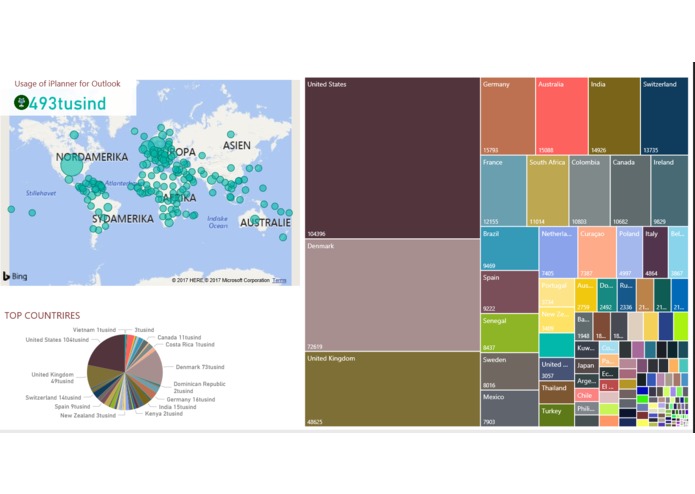Click the Bing logo on the map

pyautogui.click(x=15, y=276)
